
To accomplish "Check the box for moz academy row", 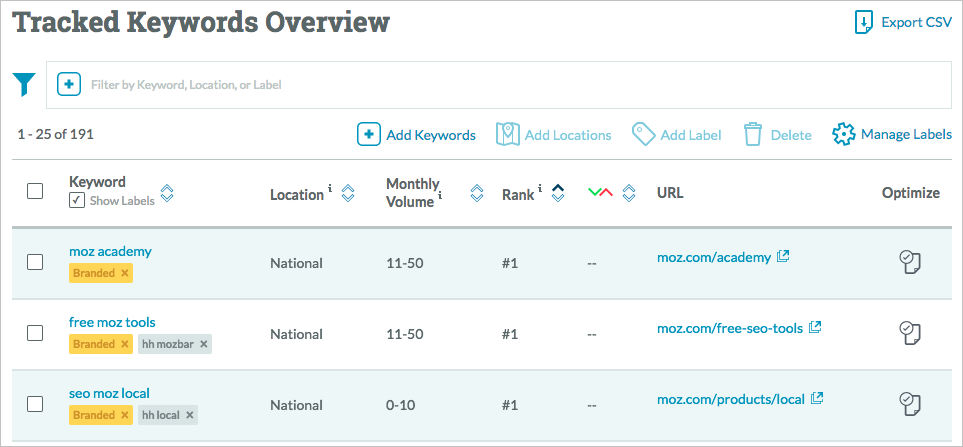I will (35, 262).
